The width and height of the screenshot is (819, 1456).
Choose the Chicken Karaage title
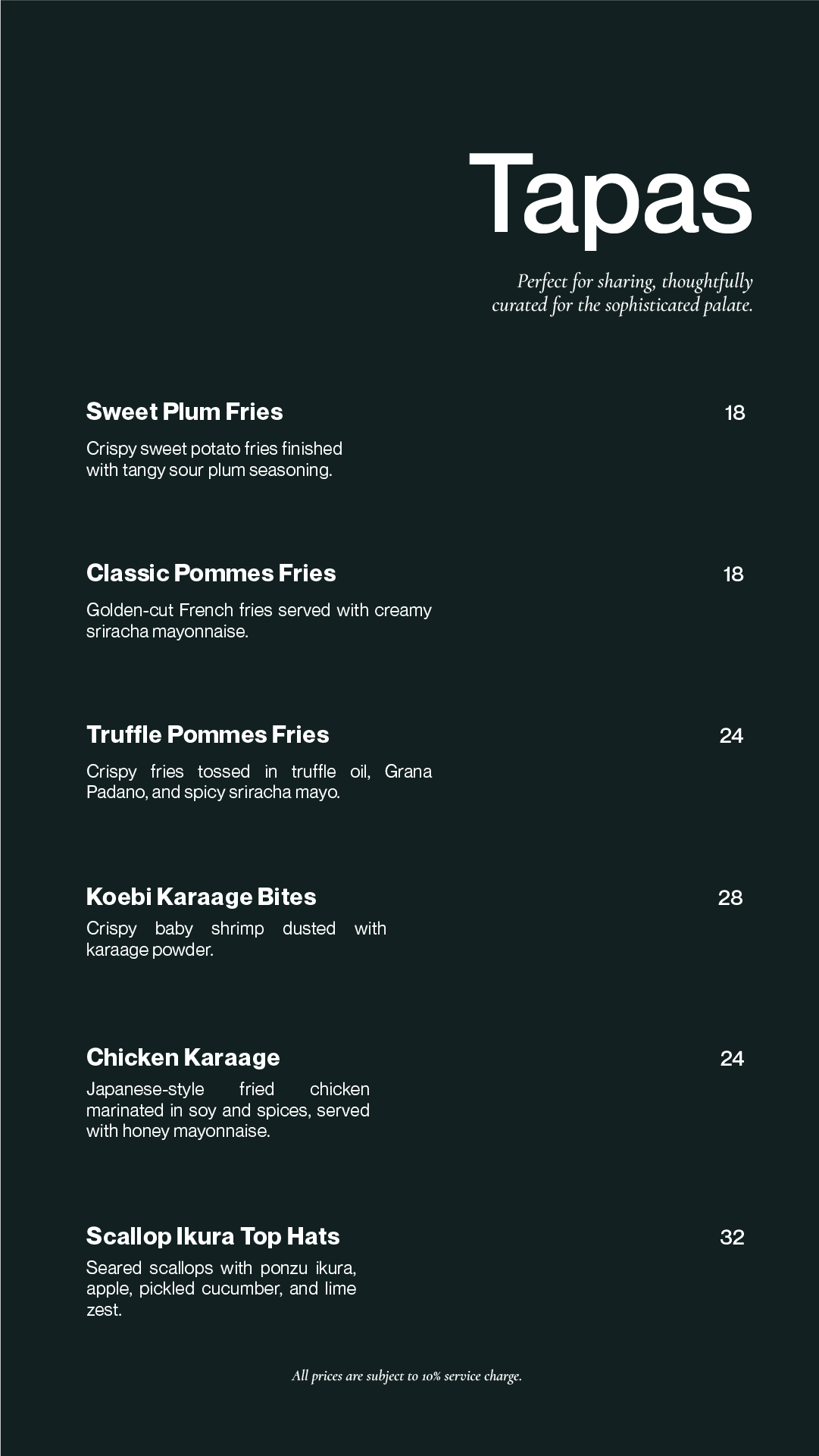coord(183,1057)
